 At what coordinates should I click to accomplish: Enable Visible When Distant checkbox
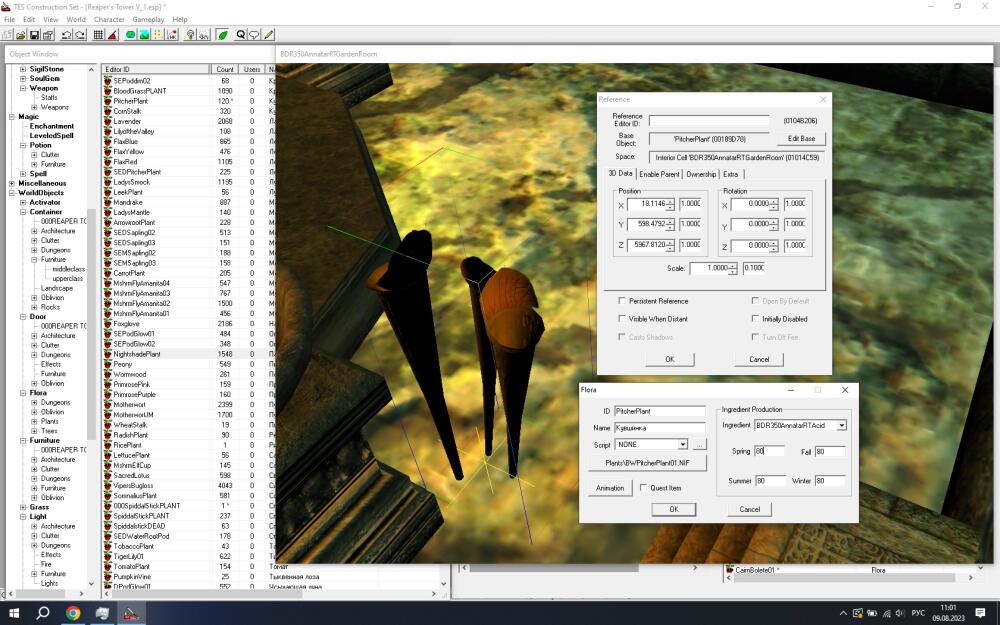click(622, 318)
